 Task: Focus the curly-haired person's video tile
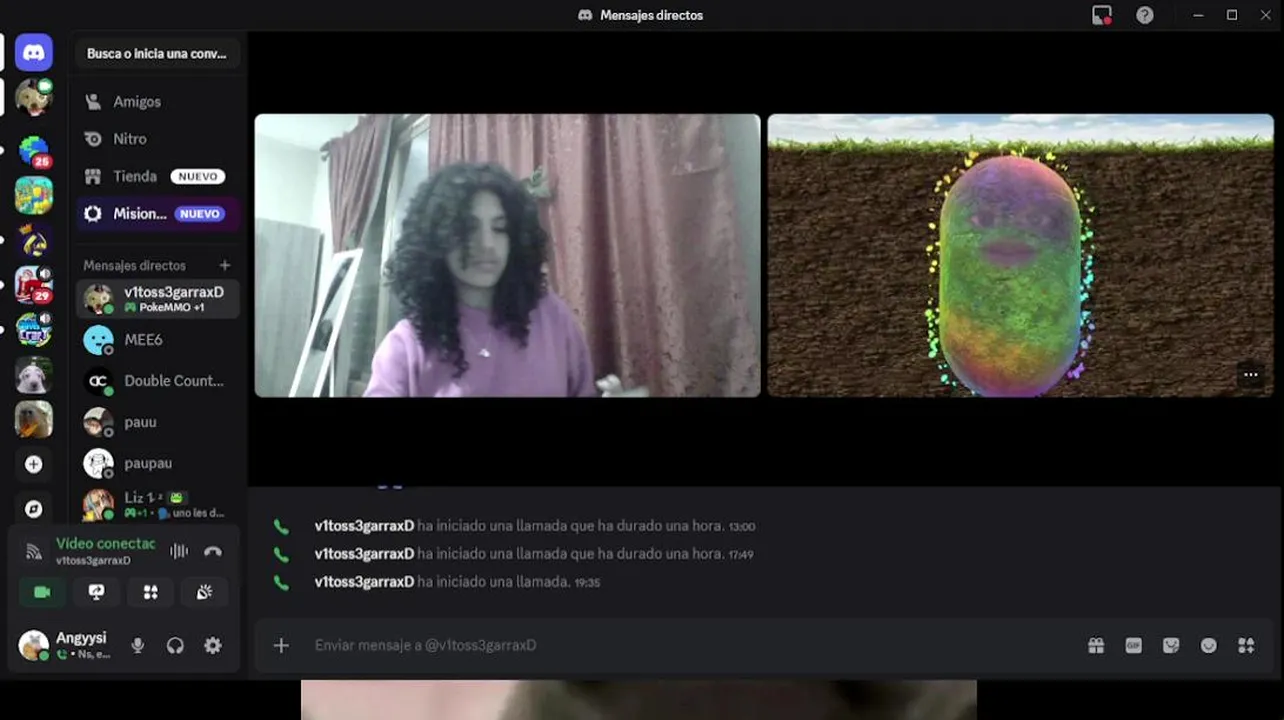pyautogui.click(x=508, y=256)
